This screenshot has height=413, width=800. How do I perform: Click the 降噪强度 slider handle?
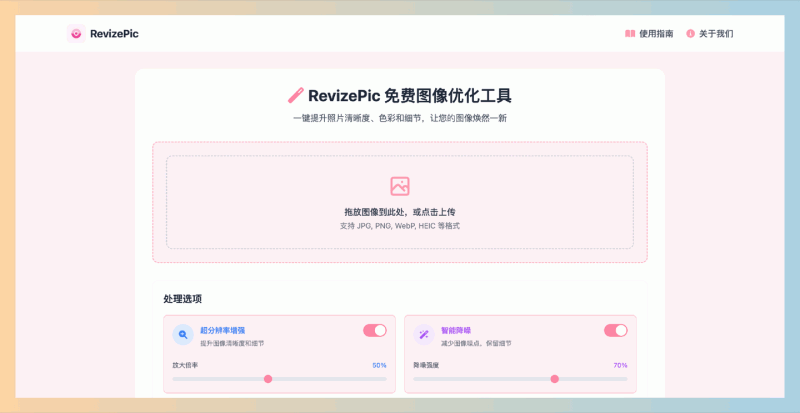pyautogui.click(x=555, y=379)
